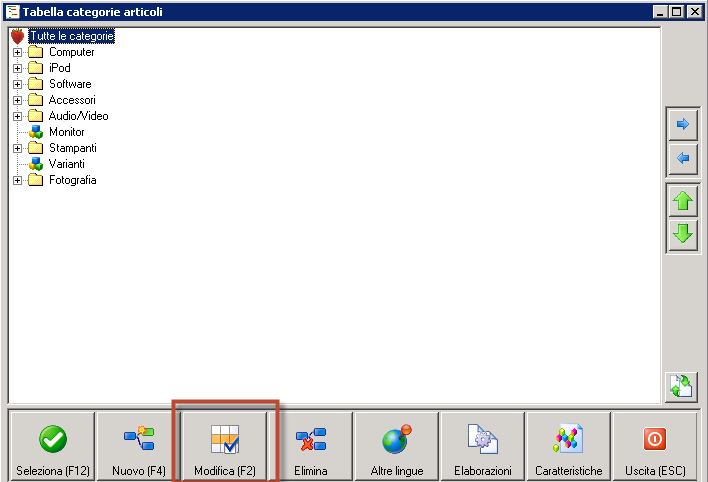
Task: Click the strawberry root icon
Action: coord(18,36)
